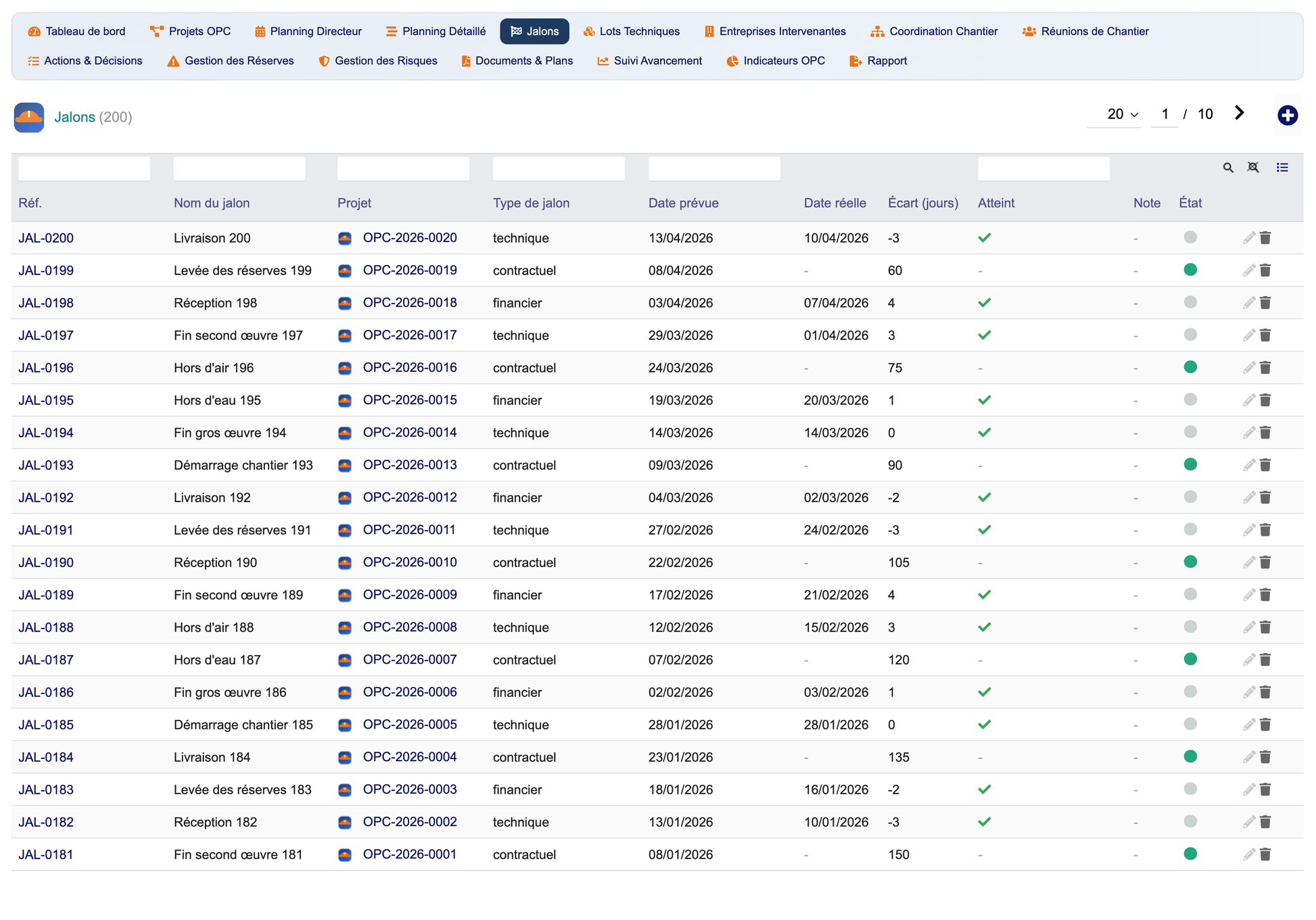Sort by Date réelle column header

835,203
